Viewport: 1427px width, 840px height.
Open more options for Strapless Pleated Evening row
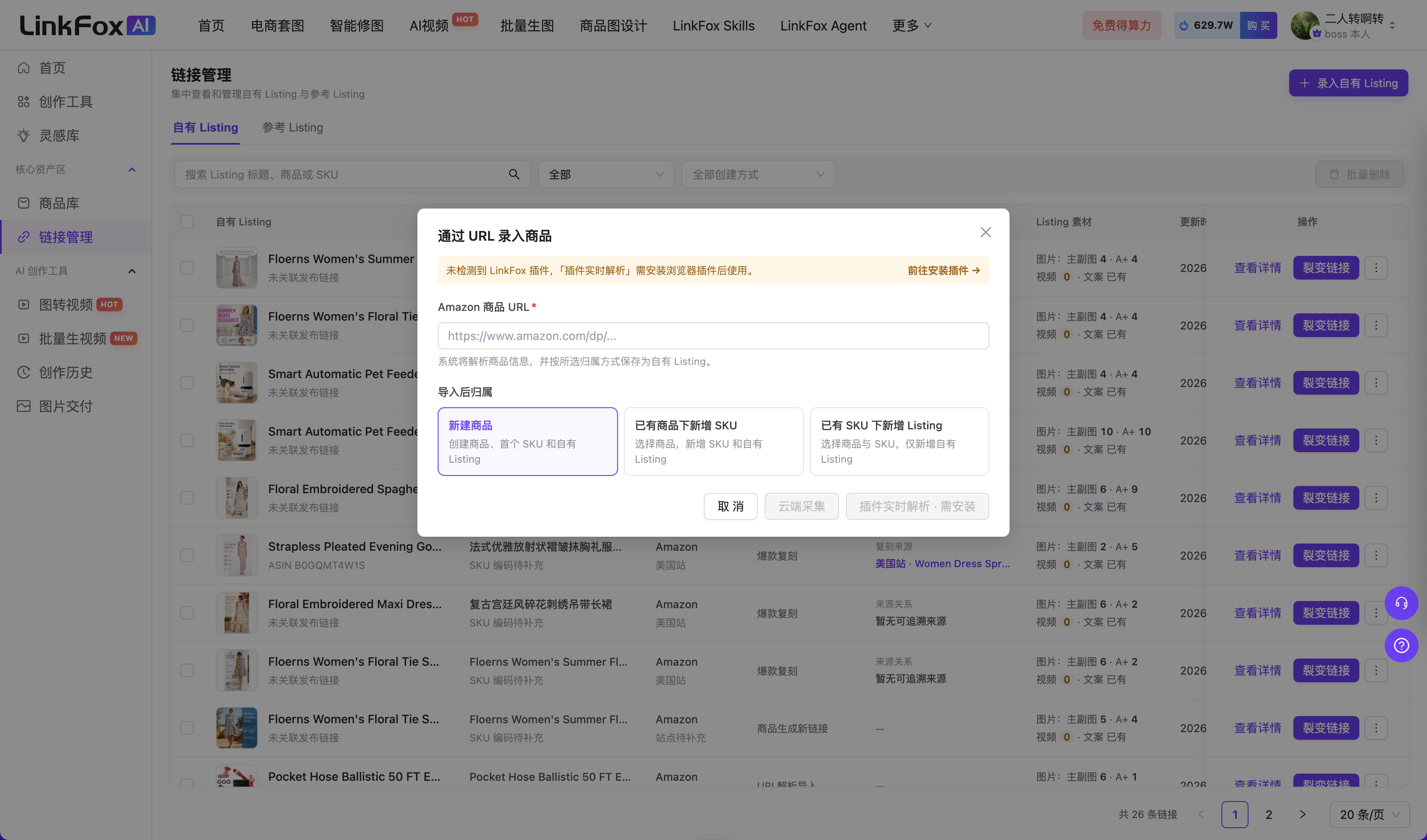pyautogui.click(x=1376, y=555)
